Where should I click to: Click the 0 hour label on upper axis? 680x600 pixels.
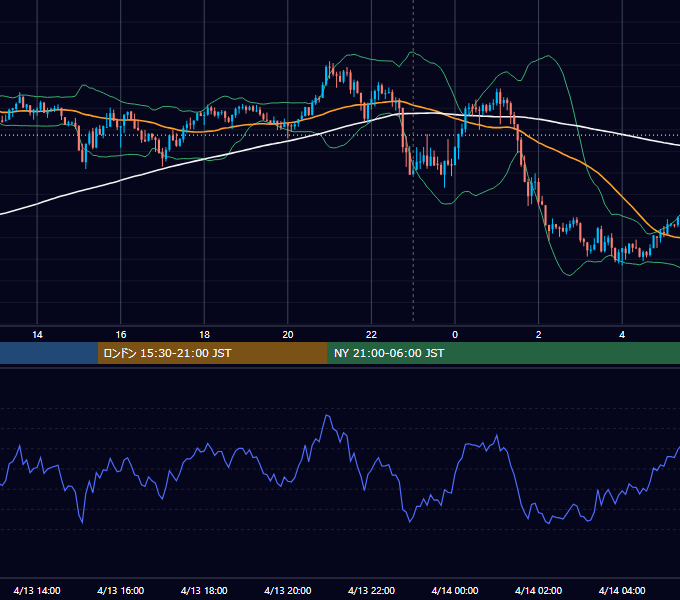[455, 335]
